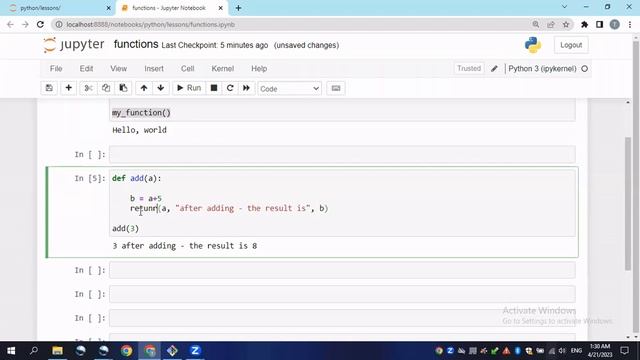Viewport: 640px width, 360px height.
Task: Click the first empty cell below the output
Action: point(342,270)
